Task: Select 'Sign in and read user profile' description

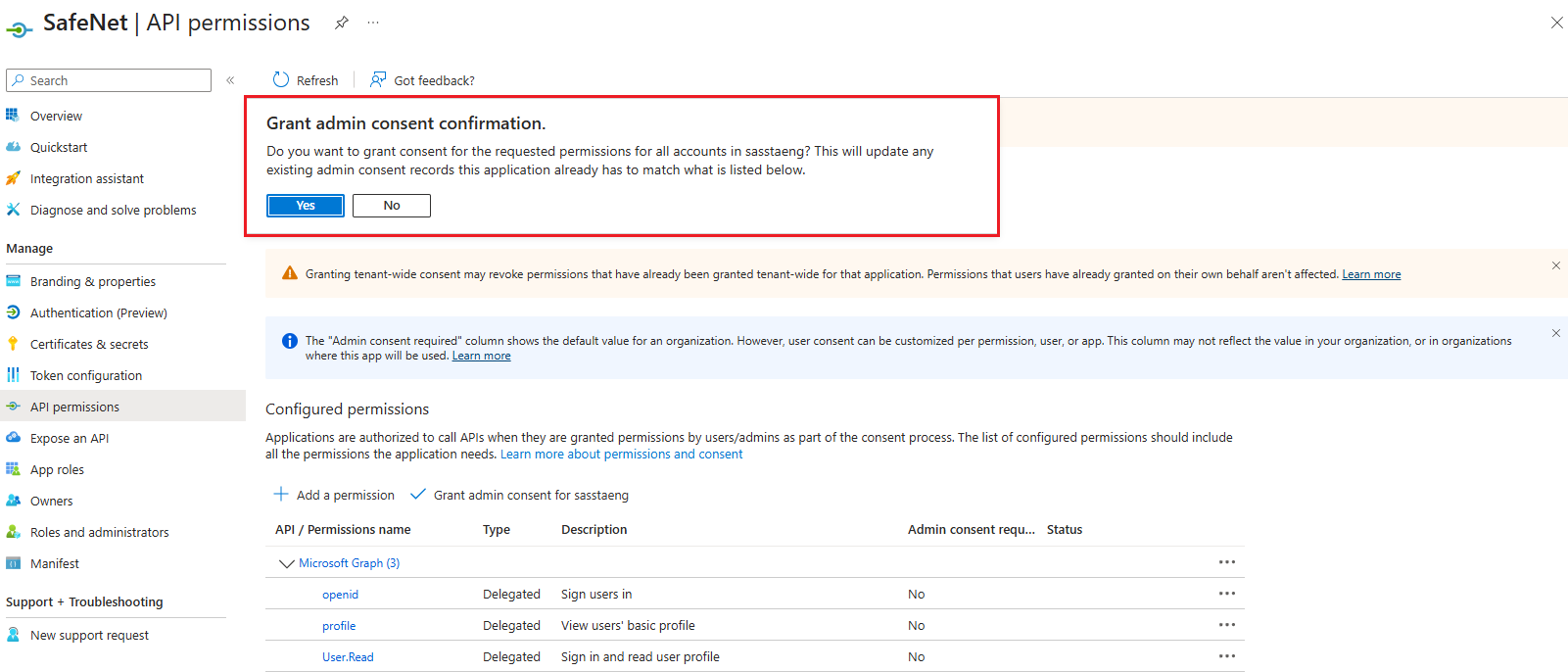Action: point(640,657)
